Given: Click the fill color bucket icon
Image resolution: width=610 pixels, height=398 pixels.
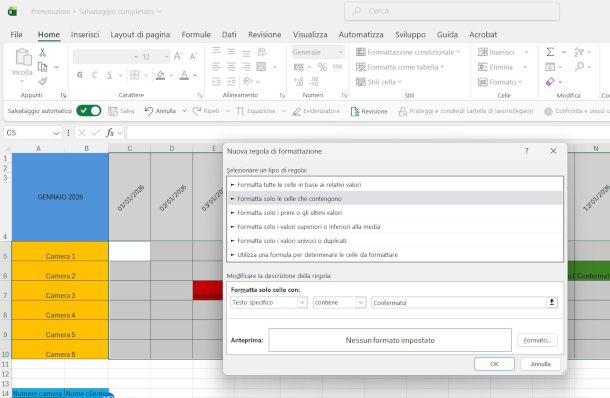Looking at the screenshot, I should tap(160, 75).
